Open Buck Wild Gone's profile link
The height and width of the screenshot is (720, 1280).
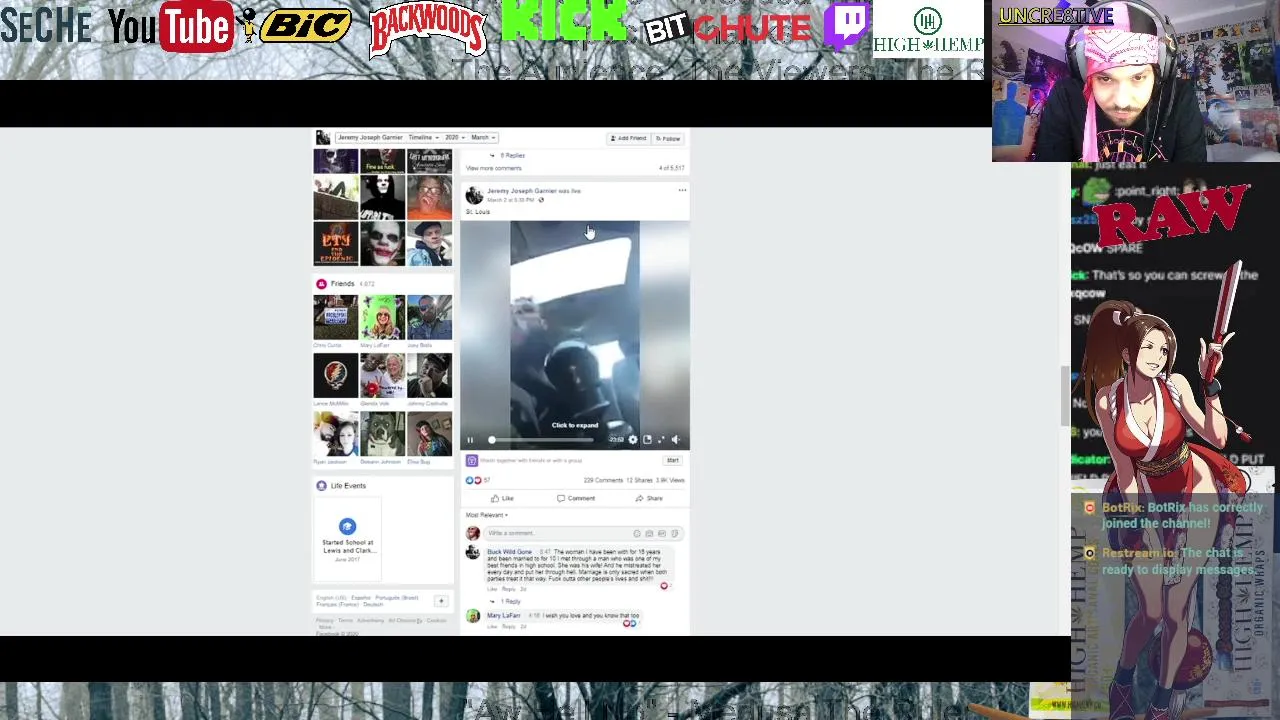(510, 552)
